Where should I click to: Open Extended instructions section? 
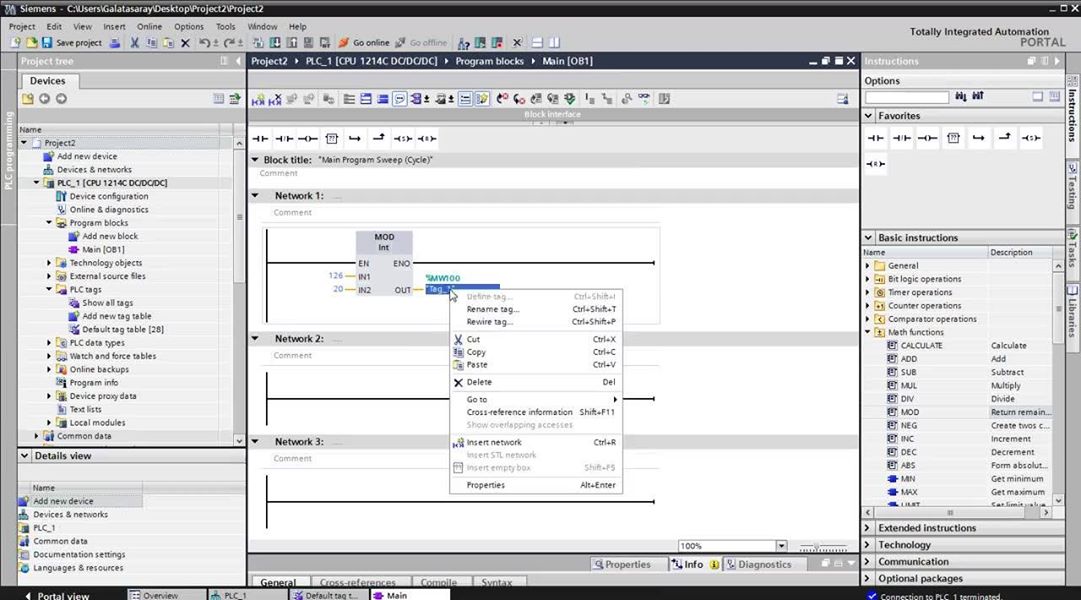[x=927, y=528]
